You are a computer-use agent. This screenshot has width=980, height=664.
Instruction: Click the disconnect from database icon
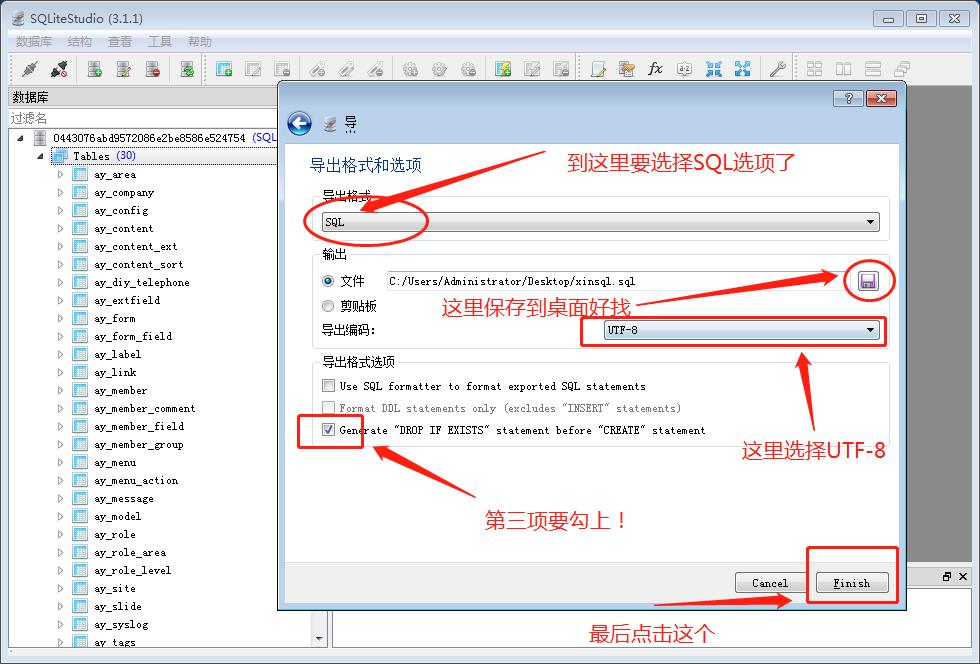[59, 69]
